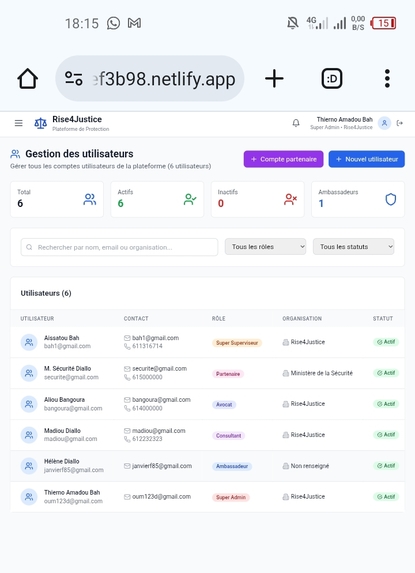Screen dimensions: 415x573
Task: Click the Actifs user-check icon
Action: pyautogui.click(x=190, y=199)
